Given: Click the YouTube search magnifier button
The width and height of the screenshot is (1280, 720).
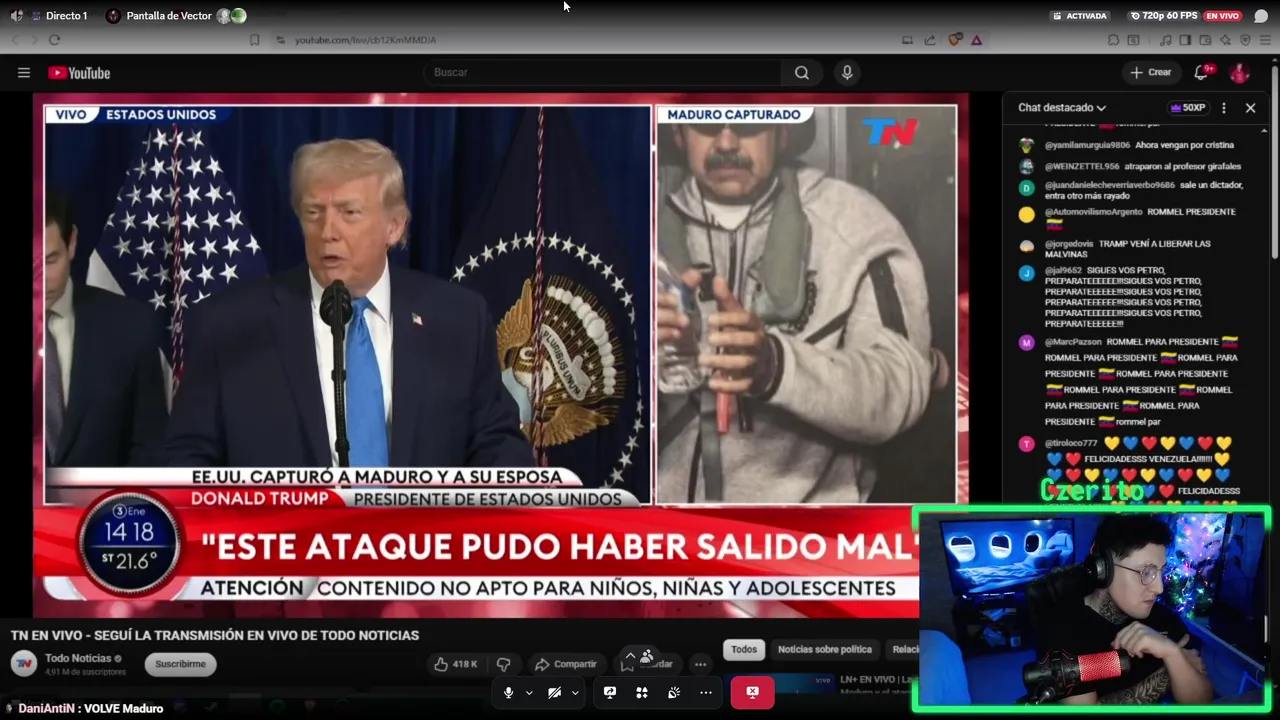Looking at the screenshot, I should [802, 72].
